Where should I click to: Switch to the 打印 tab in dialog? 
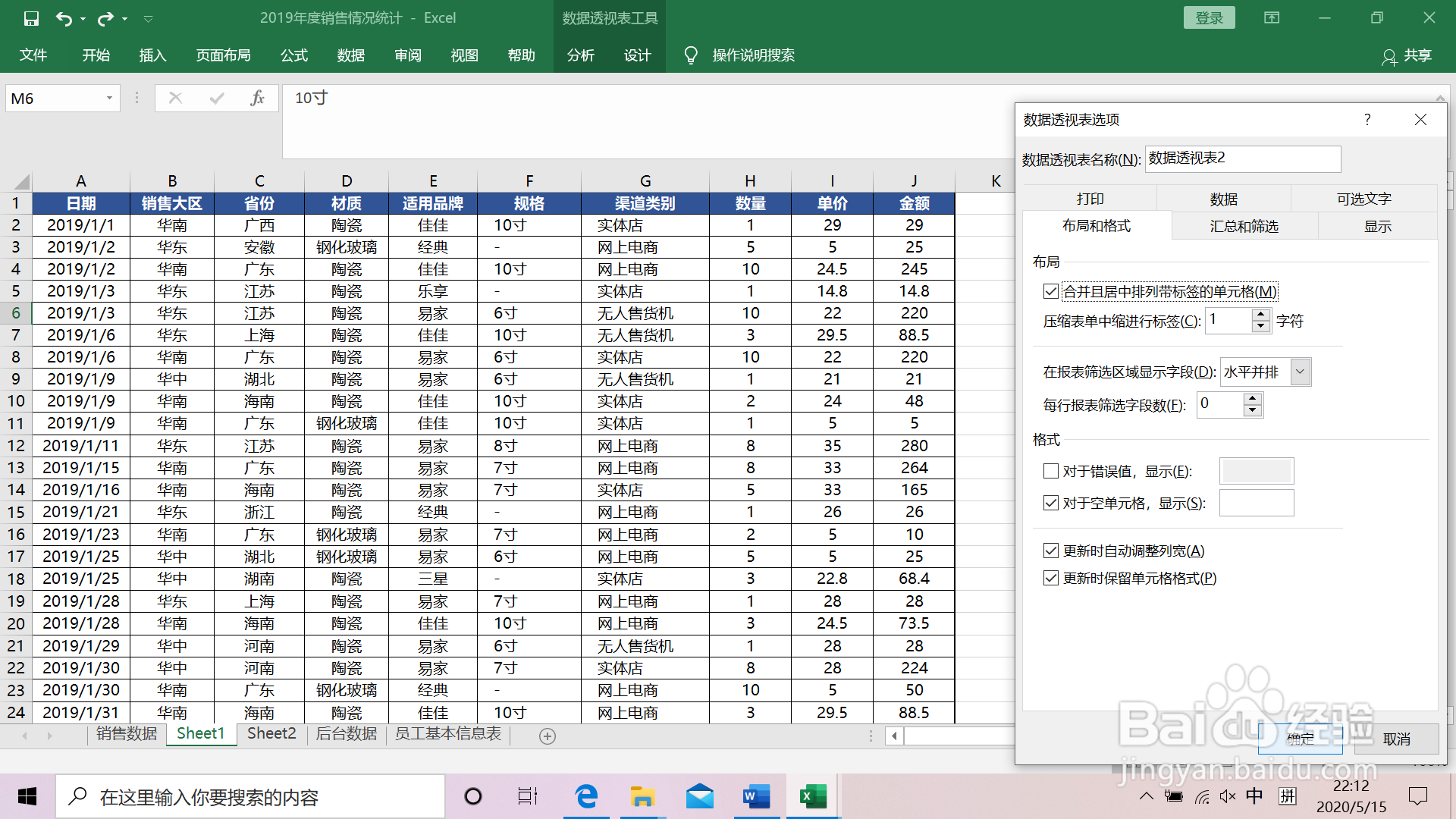tap(1090, 199)
